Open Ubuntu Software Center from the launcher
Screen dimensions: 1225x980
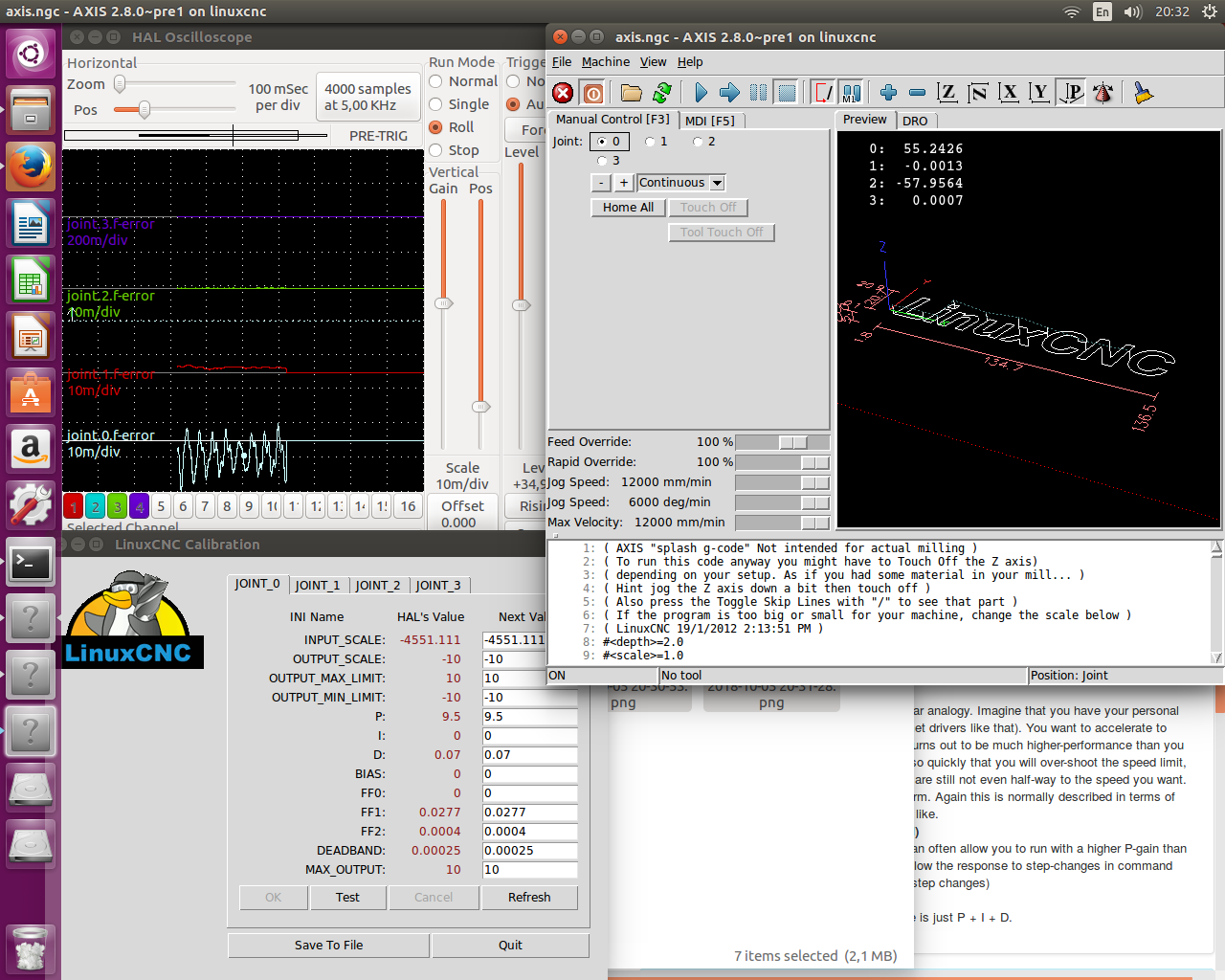[x=31, y=393]
